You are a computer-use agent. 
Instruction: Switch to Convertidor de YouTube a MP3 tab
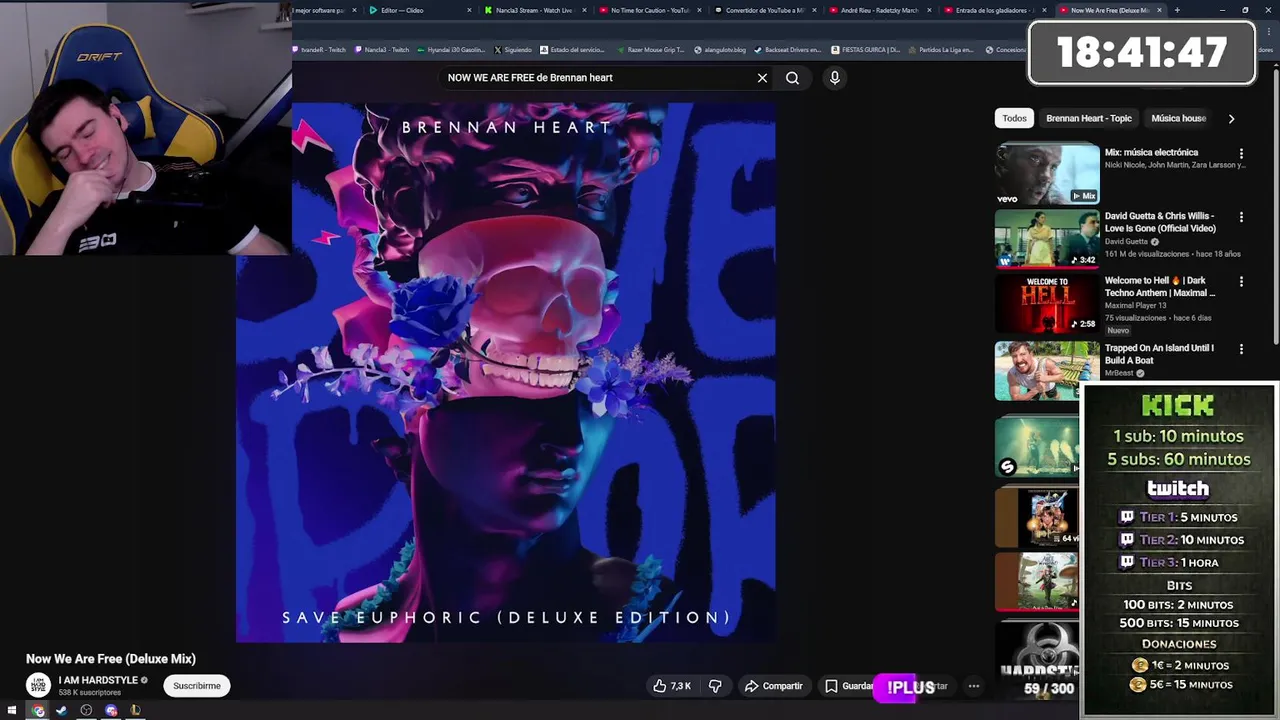(x=765, y=10)
